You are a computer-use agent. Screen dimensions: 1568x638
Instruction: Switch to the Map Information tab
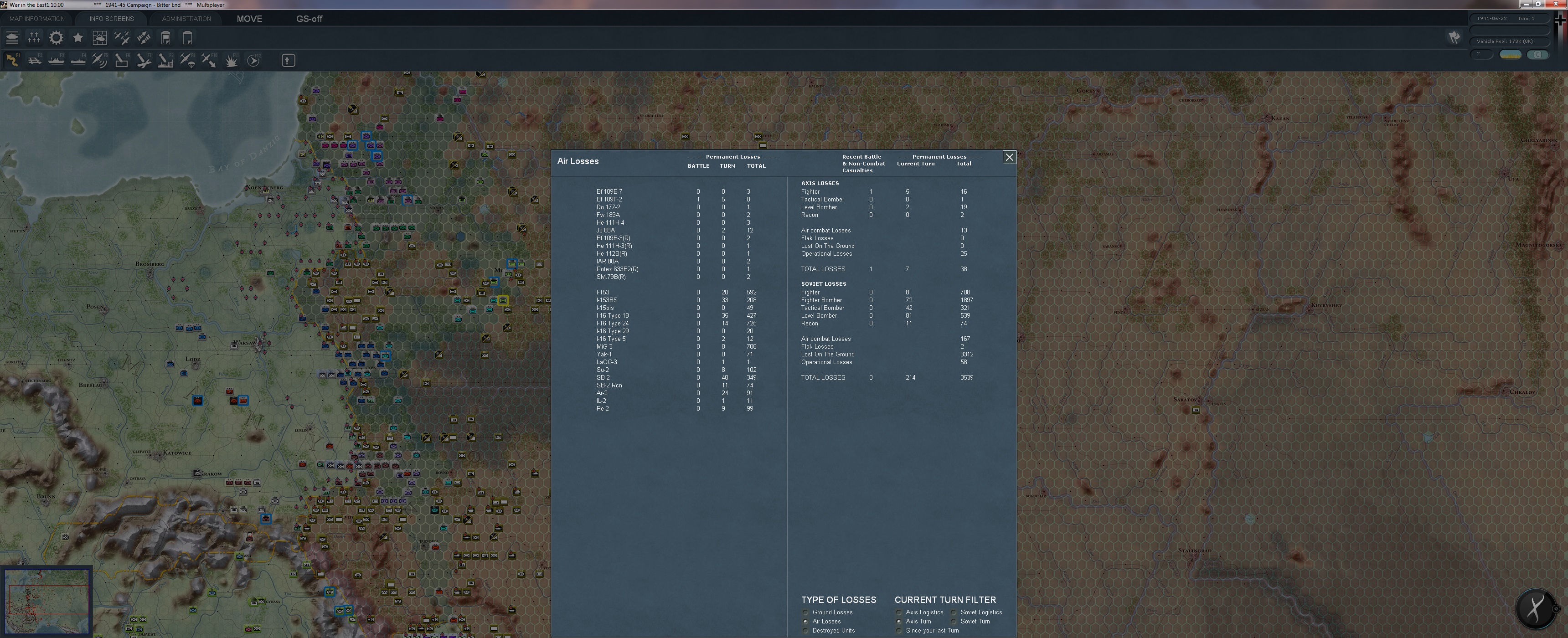(x=37, y=19)
